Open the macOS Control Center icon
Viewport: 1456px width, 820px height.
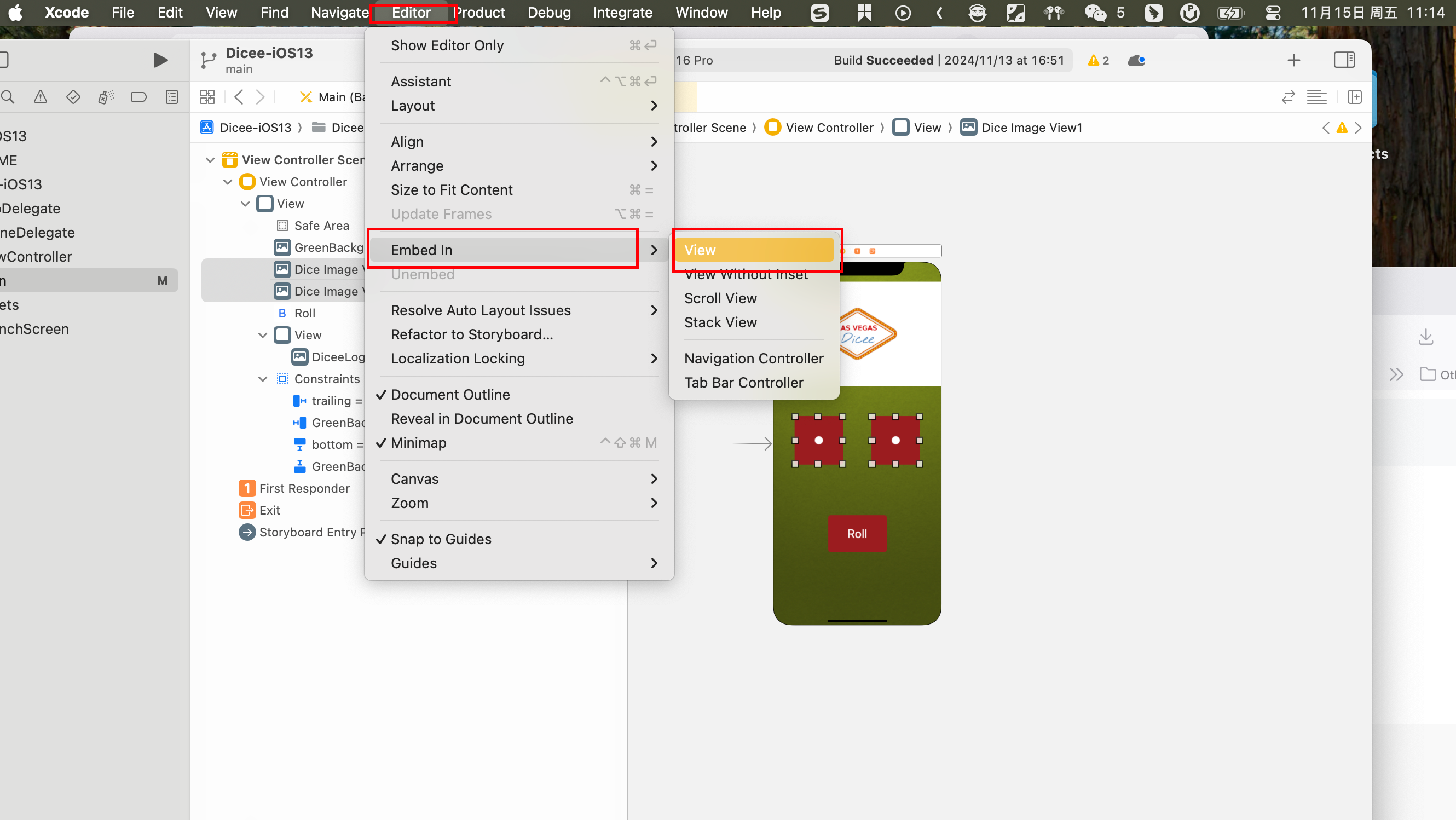pyautogui.click(x=1273, y=13)
